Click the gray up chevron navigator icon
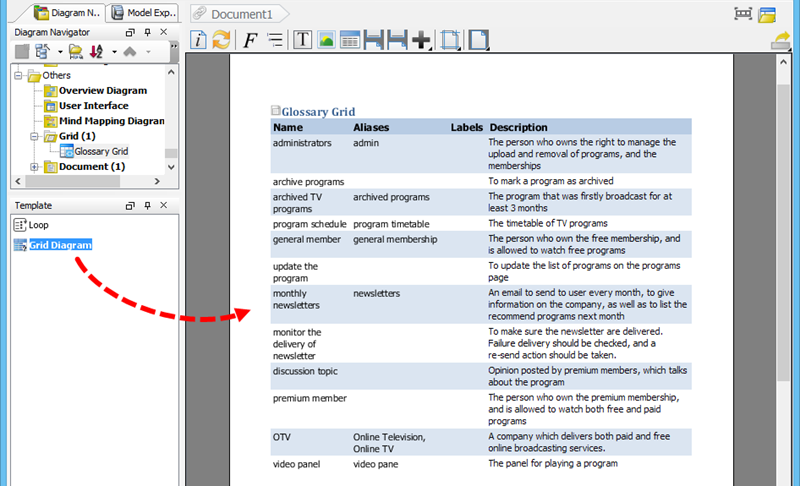Image resolution: width=800 pixels, height=486 pixels. point(130,52)
